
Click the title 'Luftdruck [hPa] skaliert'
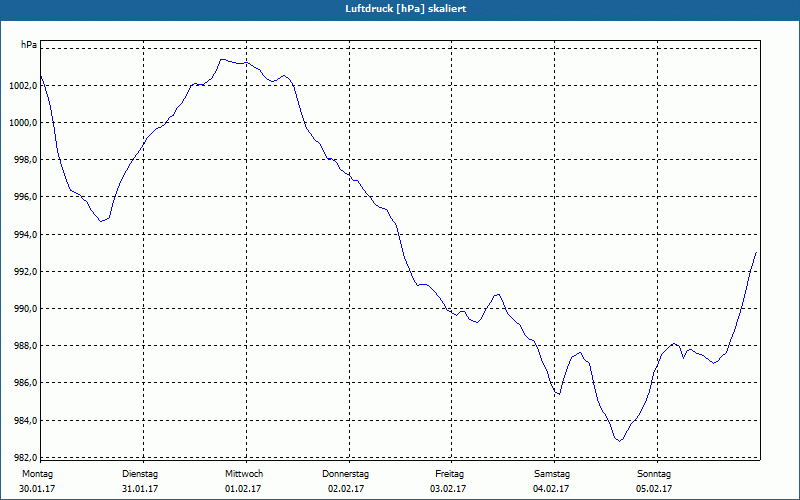click(x=406, y=9)
